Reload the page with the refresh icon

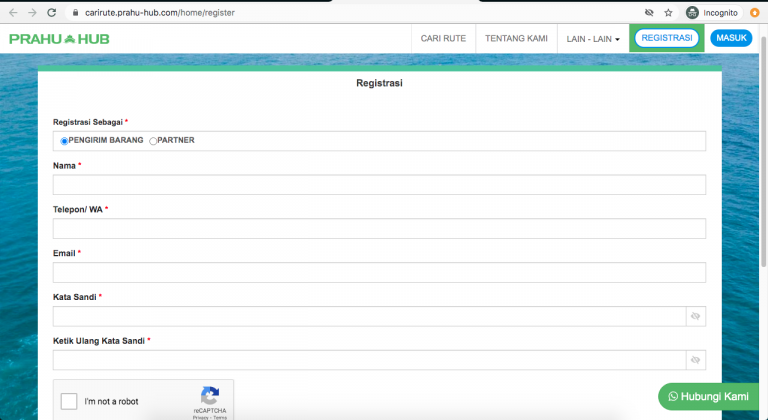pos(54,12)
